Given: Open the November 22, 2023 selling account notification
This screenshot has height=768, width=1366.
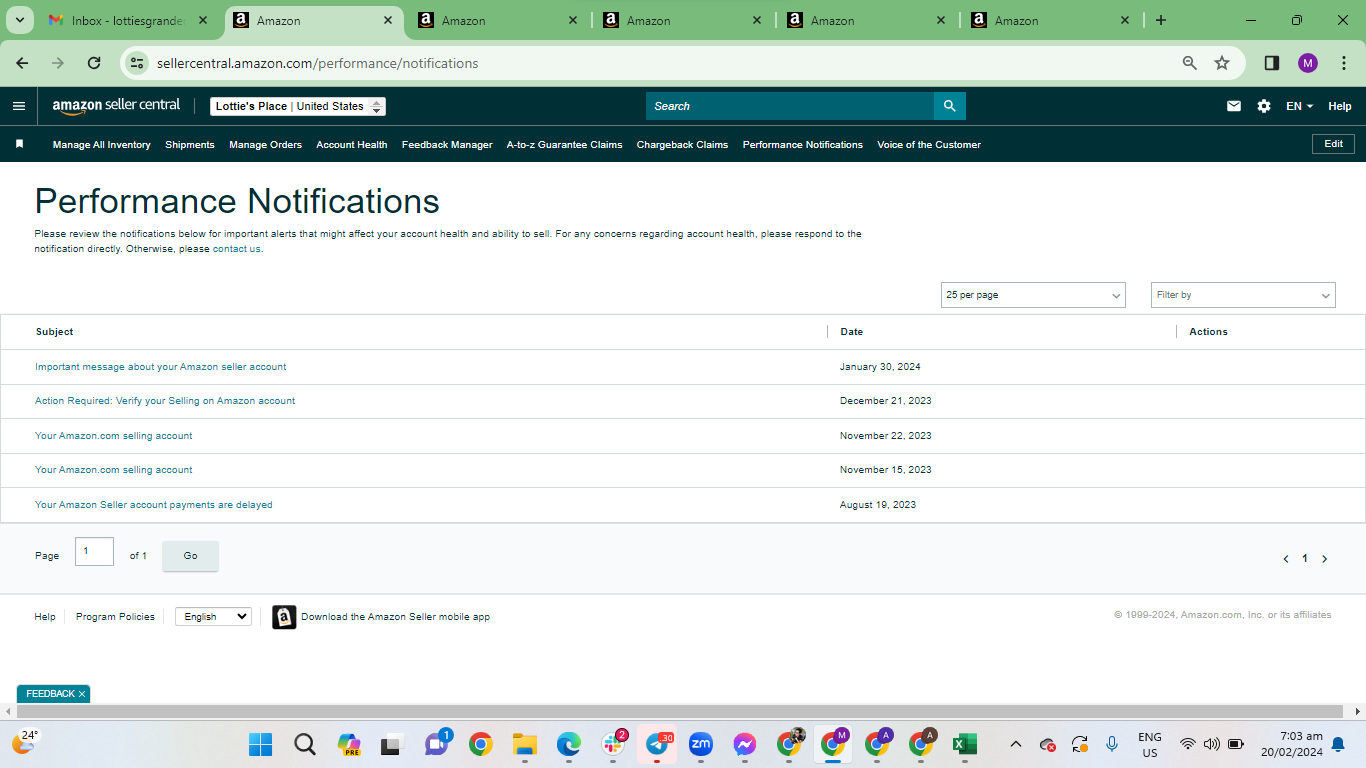Looking at the screenshot, I should [114, 436].
